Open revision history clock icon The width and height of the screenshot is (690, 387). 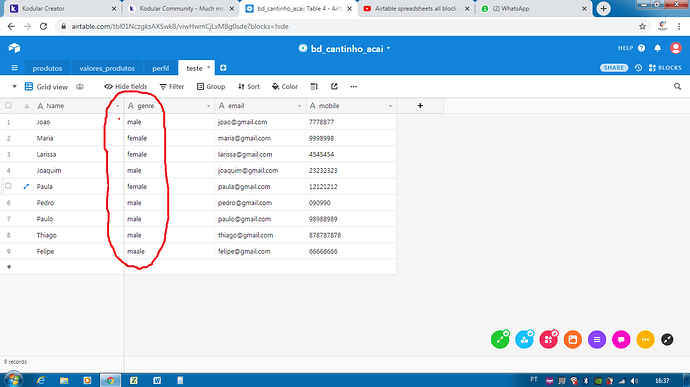click(638, 68)
